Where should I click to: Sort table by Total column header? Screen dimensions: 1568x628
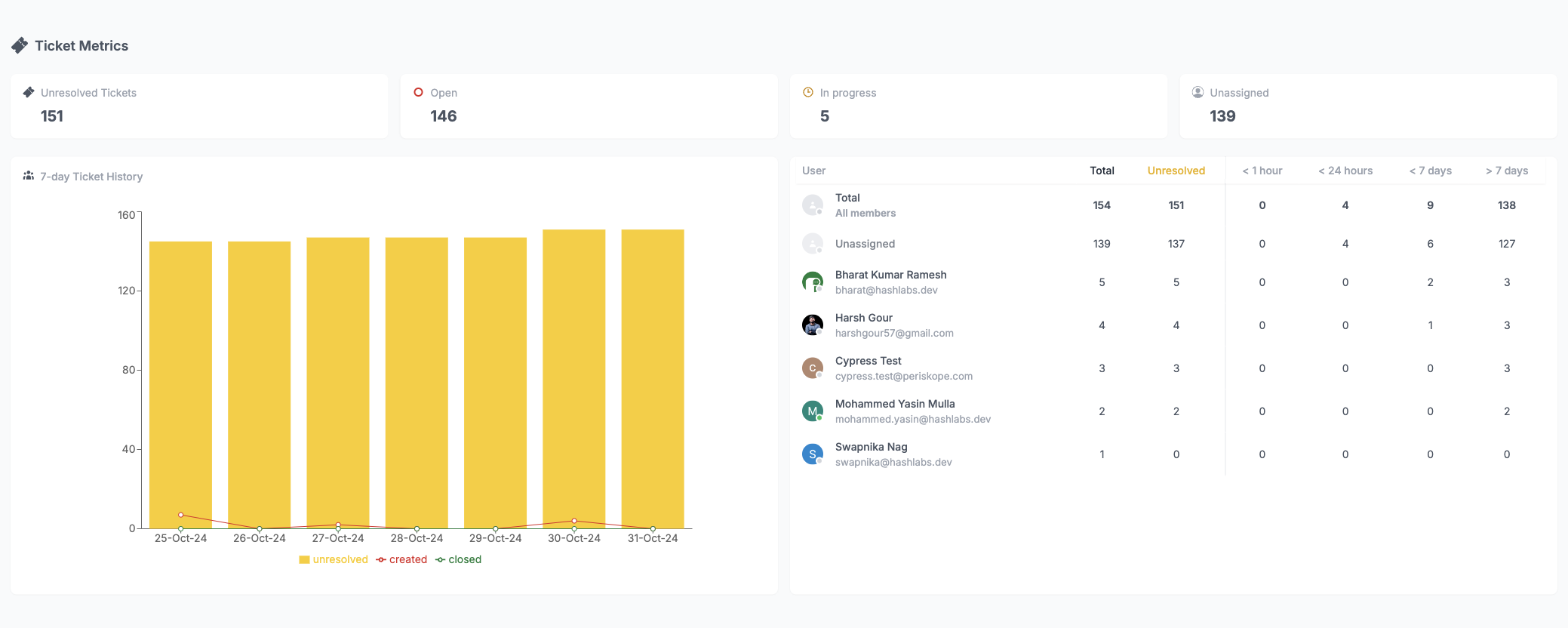(x=1102, y=171)
